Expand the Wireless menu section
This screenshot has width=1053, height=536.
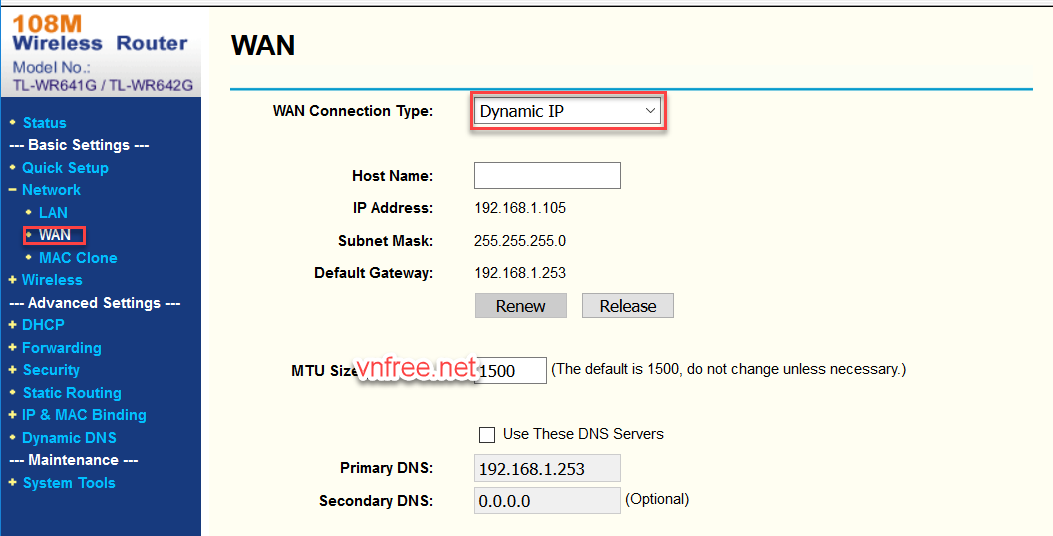(x=52, y=280)
